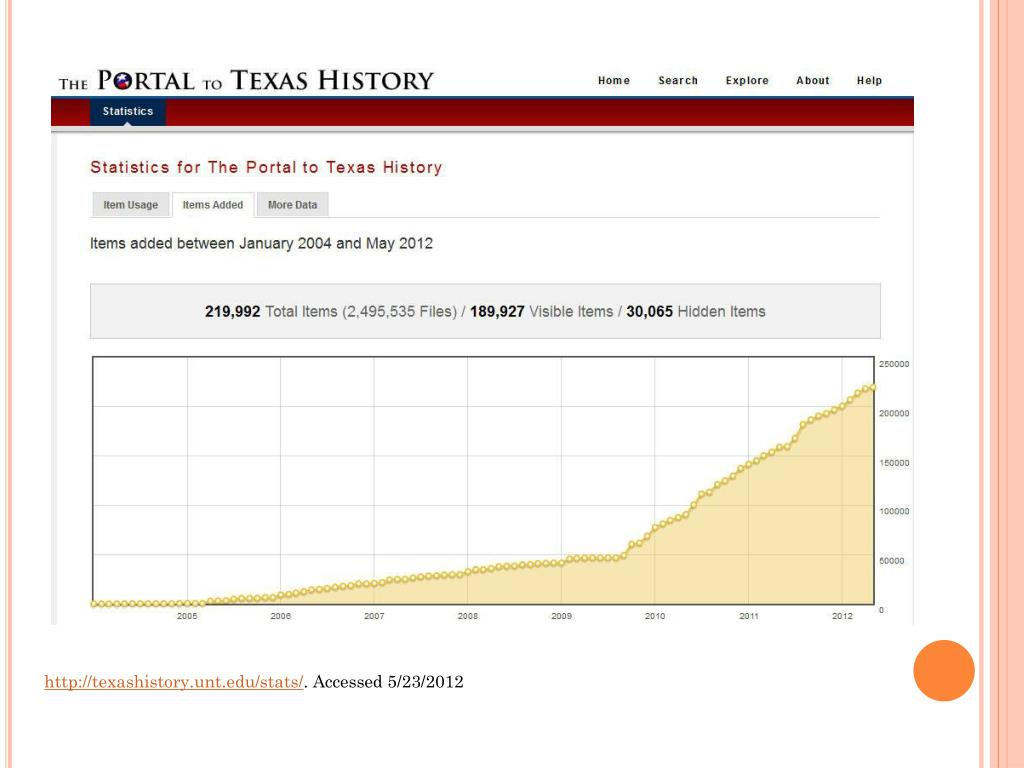This screenshot has height=768, width=1024.
Task: Click the 2006 x-axis label
Action: (281, 616)
